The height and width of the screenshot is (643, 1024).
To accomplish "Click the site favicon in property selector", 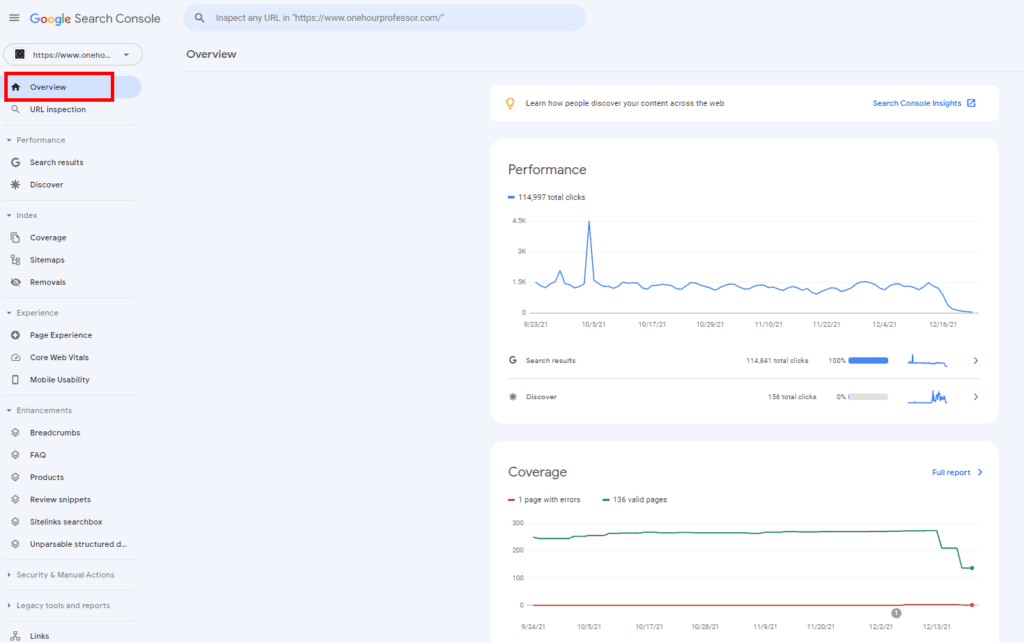I will click(20, 54).
